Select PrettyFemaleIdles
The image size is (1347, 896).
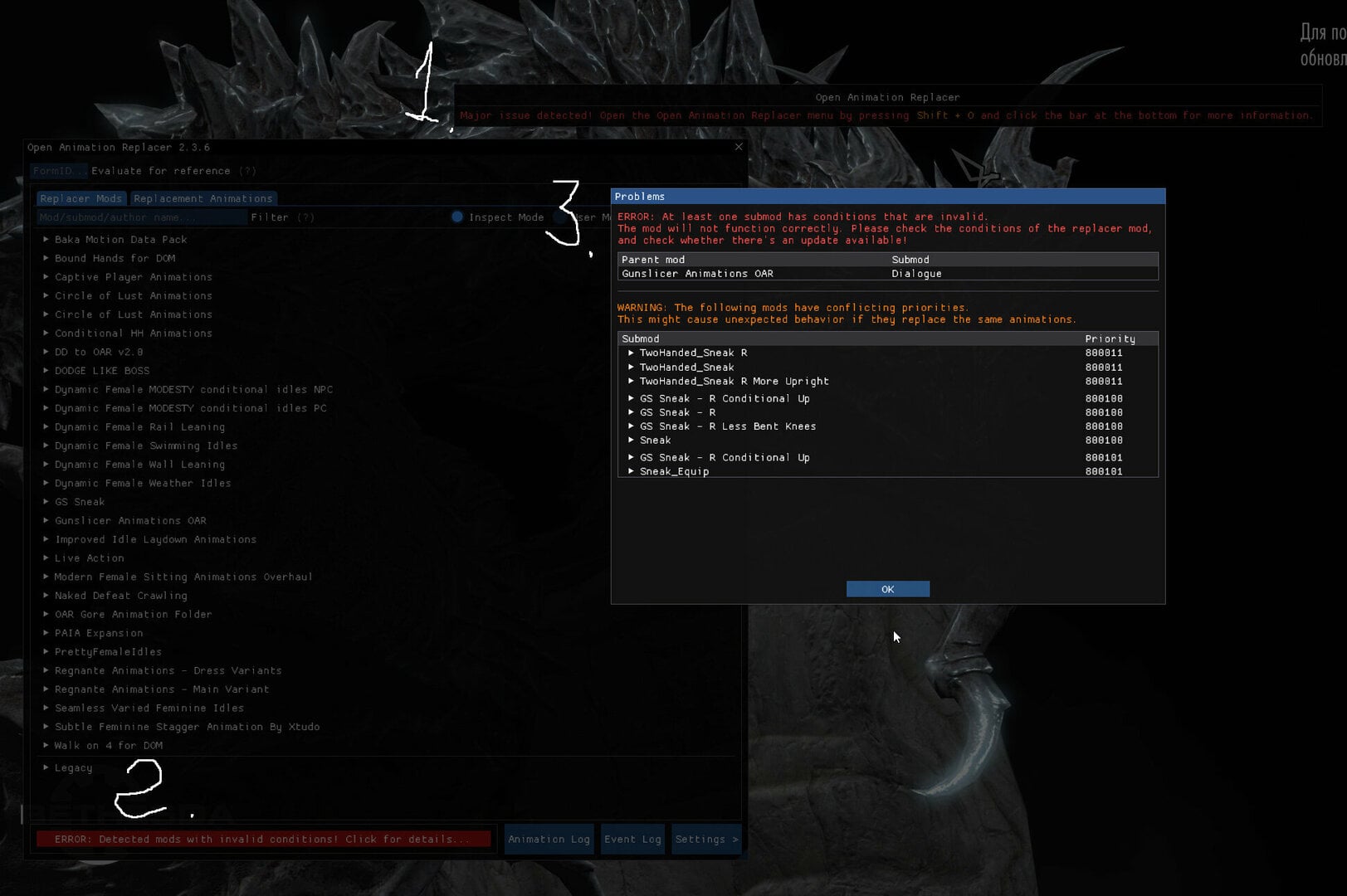pos(108,652)
